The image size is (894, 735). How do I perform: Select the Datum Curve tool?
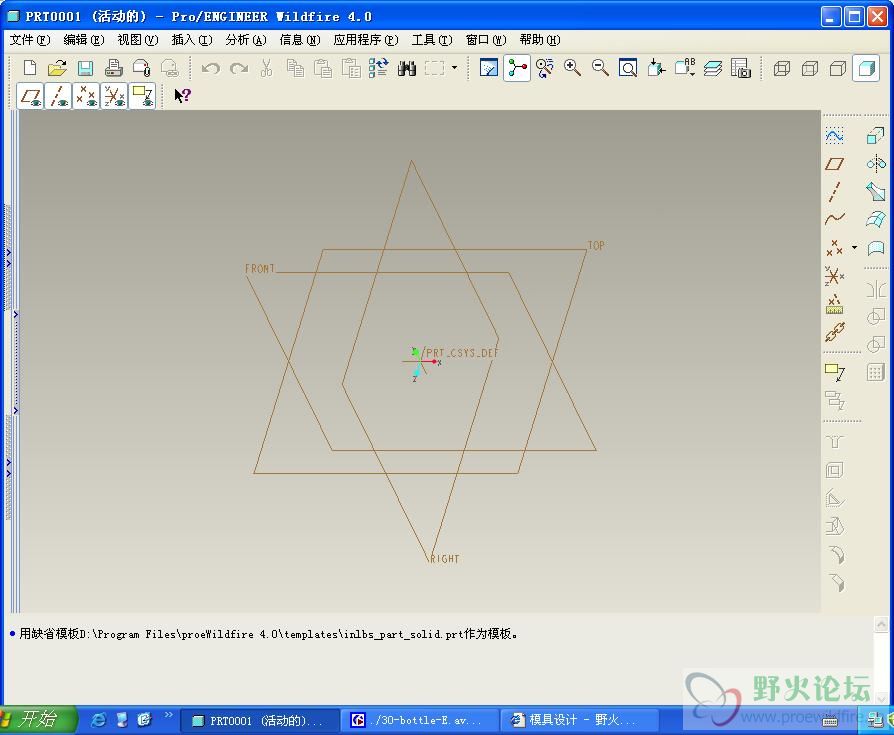coord(834,219)
